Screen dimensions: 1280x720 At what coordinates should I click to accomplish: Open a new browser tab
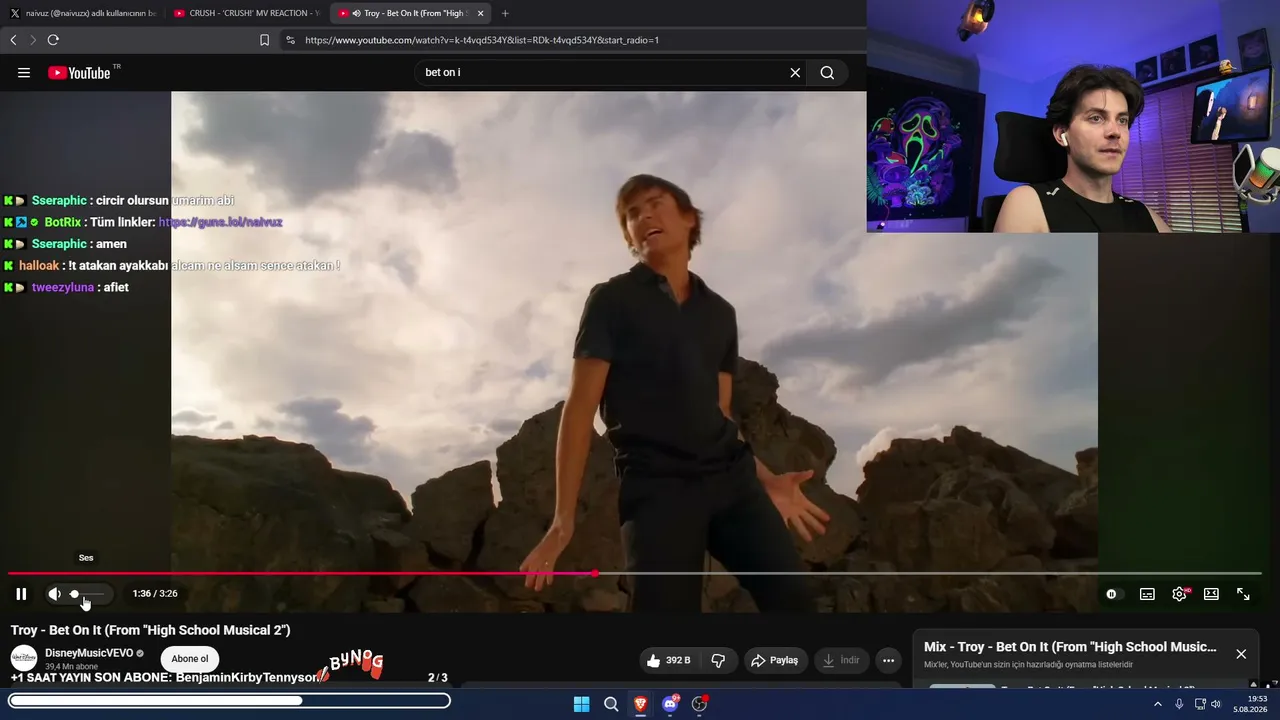(505, 13)
